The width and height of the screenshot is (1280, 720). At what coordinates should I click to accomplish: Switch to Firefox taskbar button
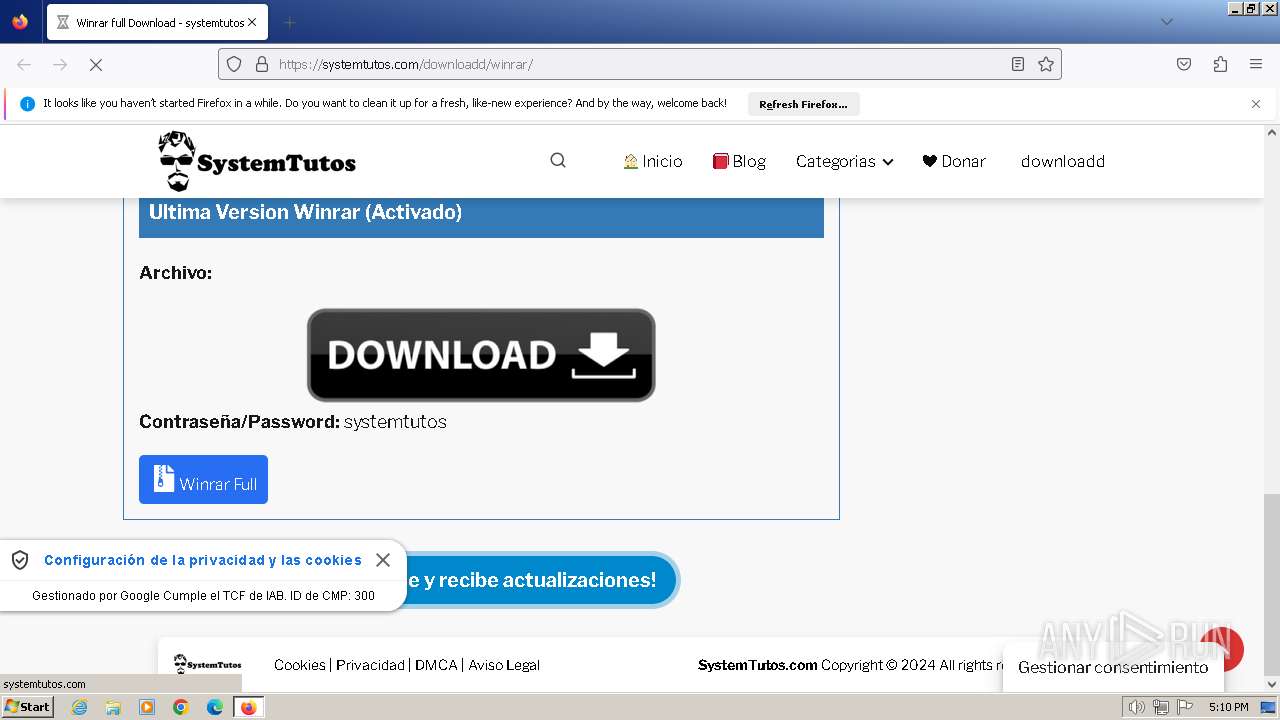tap(249, 707)
